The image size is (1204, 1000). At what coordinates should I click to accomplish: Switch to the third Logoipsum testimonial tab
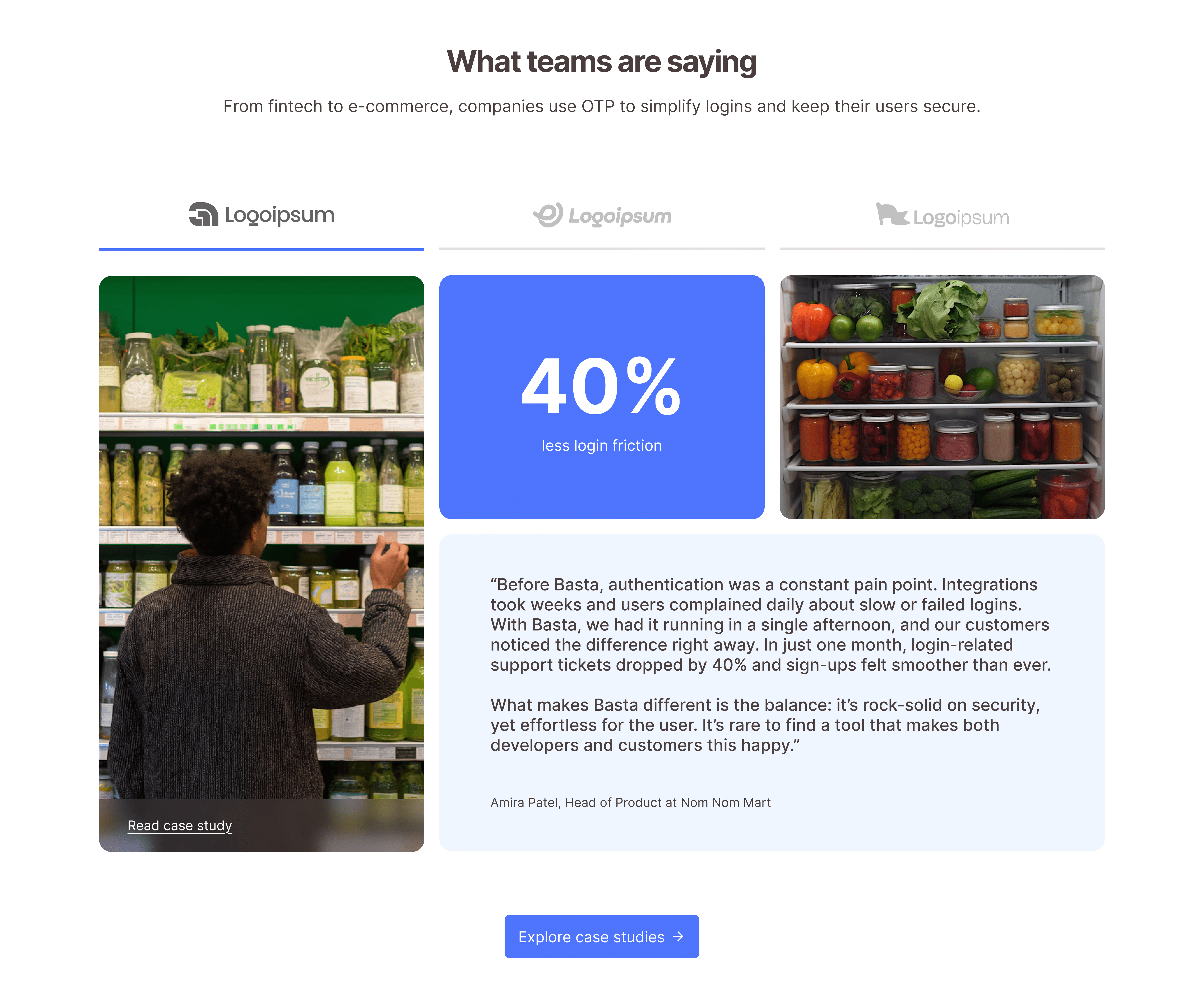click(942, 216)
